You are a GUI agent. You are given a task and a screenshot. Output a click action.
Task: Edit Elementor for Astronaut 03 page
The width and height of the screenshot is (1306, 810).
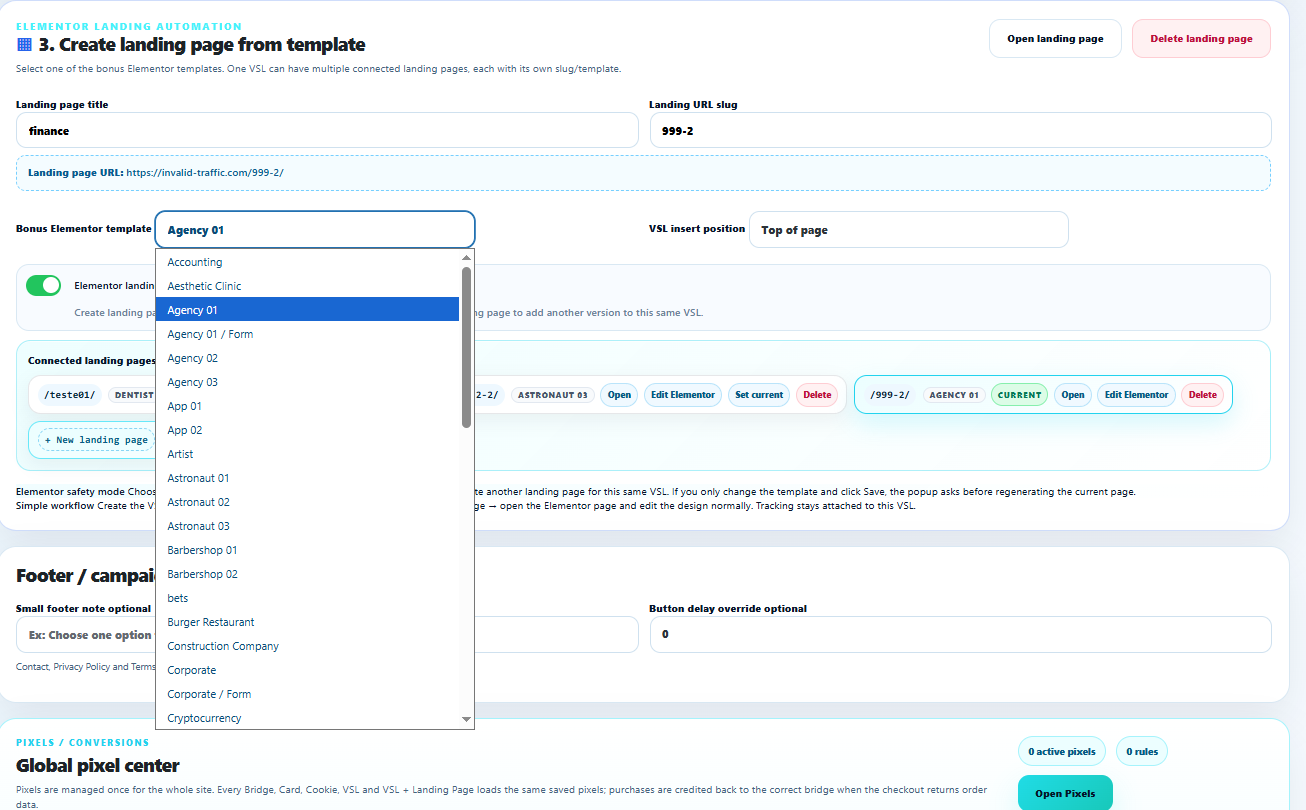[683, 395]
